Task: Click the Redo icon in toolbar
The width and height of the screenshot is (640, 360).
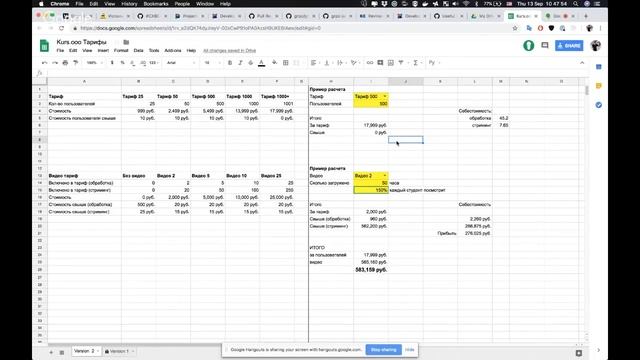Action: point(55,63)
